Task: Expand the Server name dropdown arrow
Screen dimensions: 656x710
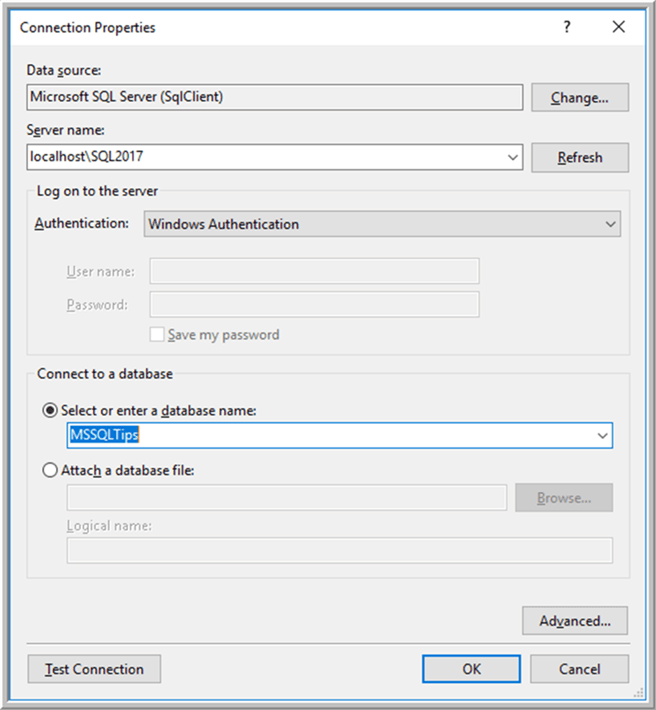Action: [x=512, y=157]
